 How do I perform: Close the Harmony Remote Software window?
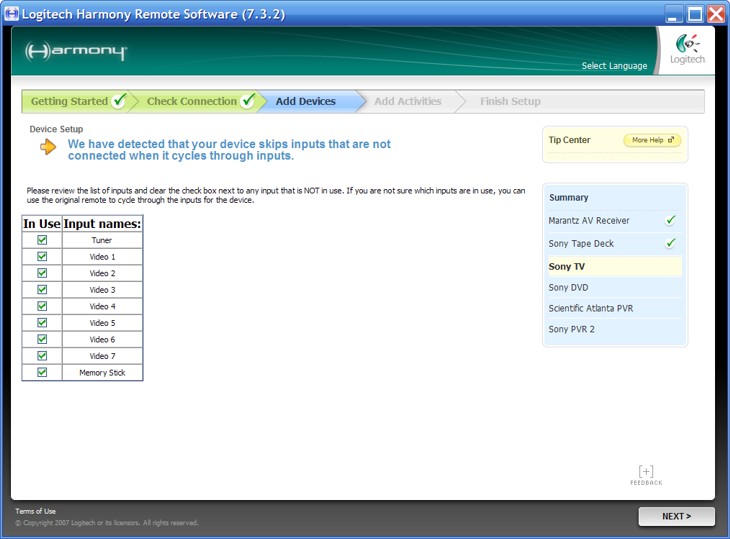716,14
